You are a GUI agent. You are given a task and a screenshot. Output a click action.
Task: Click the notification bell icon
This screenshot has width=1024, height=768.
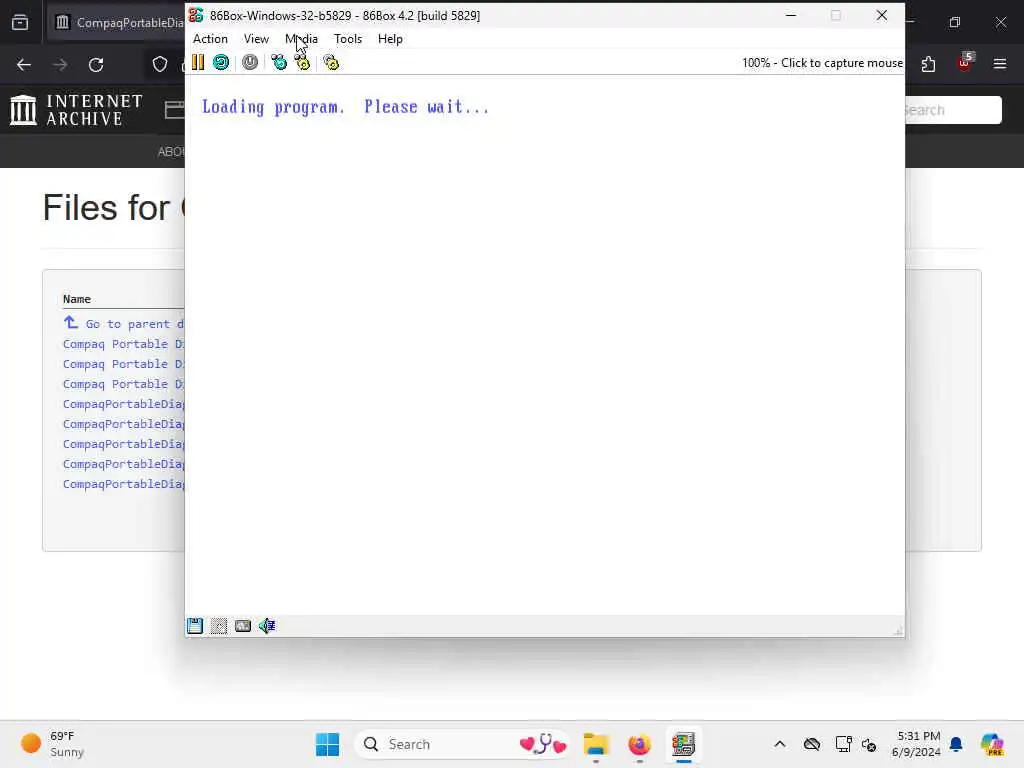956,744
